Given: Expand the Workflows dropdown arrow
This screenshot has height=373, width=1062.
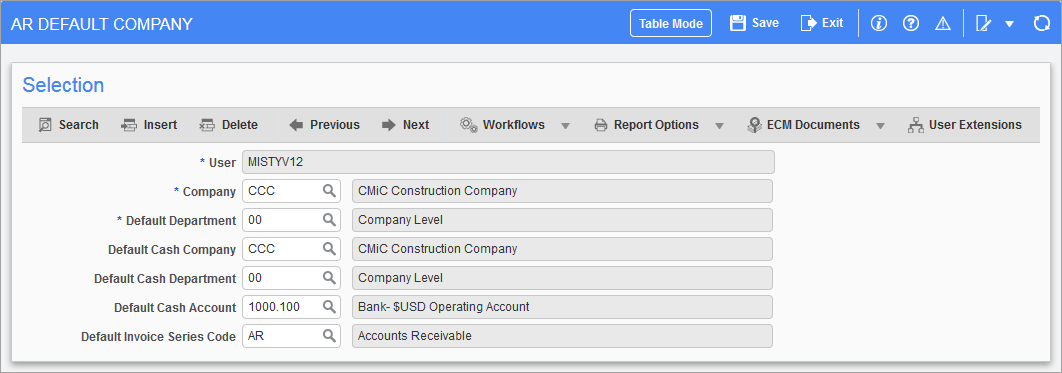Looking at the screenshot, I should pos(566,126).
